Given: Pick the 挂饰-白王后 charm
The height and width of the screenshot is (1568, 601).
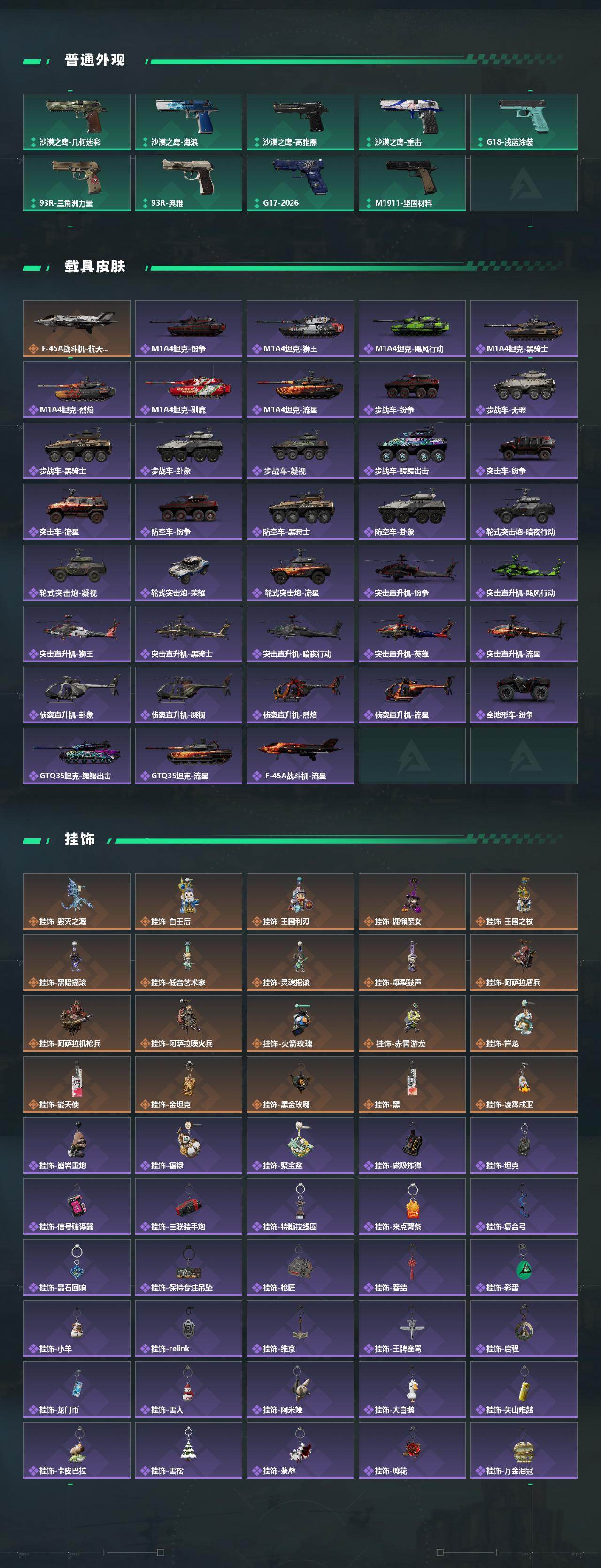Looking at the screenshot, I should (x=188, y=901).
